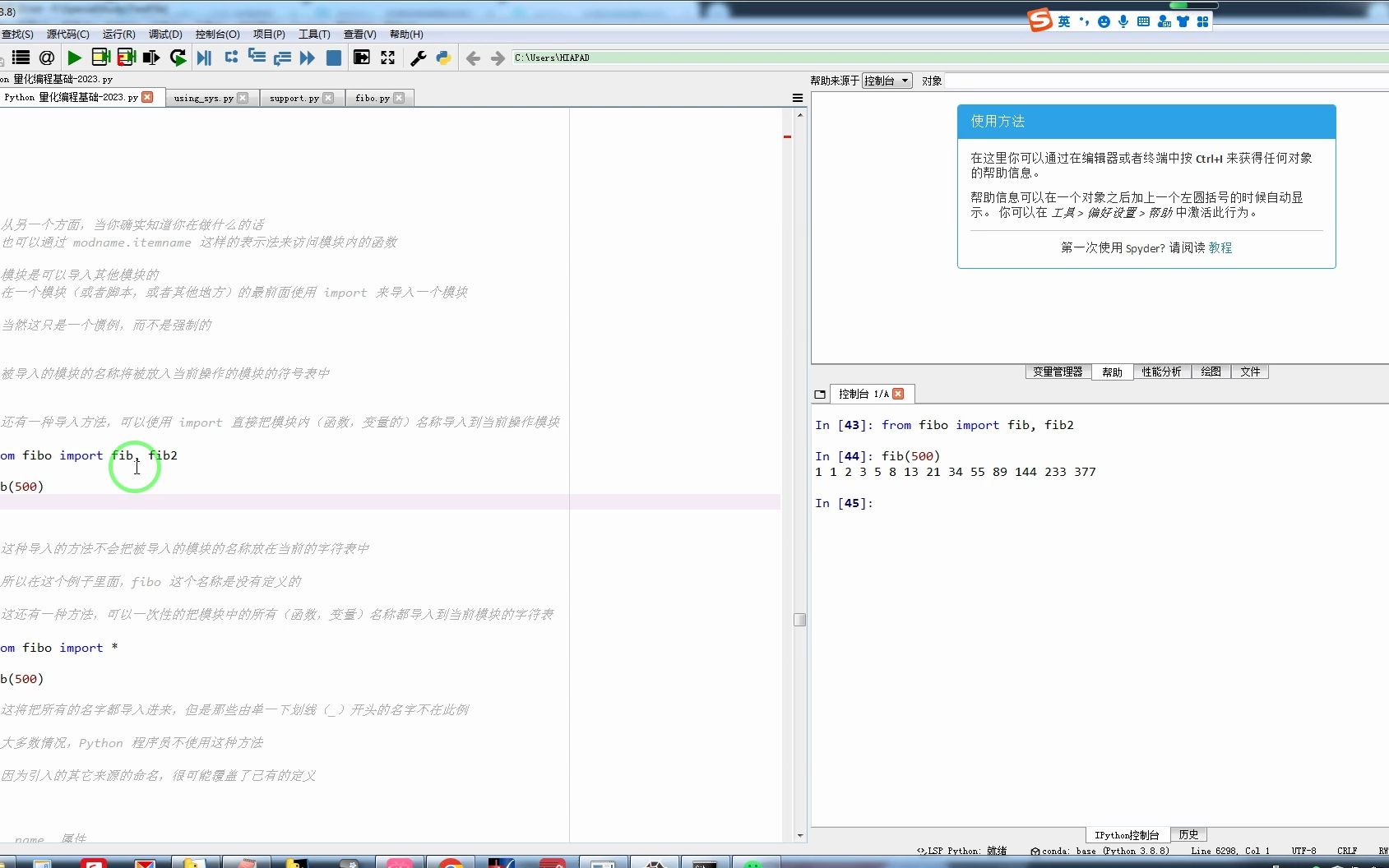Toggle Sogou punctuation mode
The width and height of the screenshot is (1389, 868).
coord(1084,21)
